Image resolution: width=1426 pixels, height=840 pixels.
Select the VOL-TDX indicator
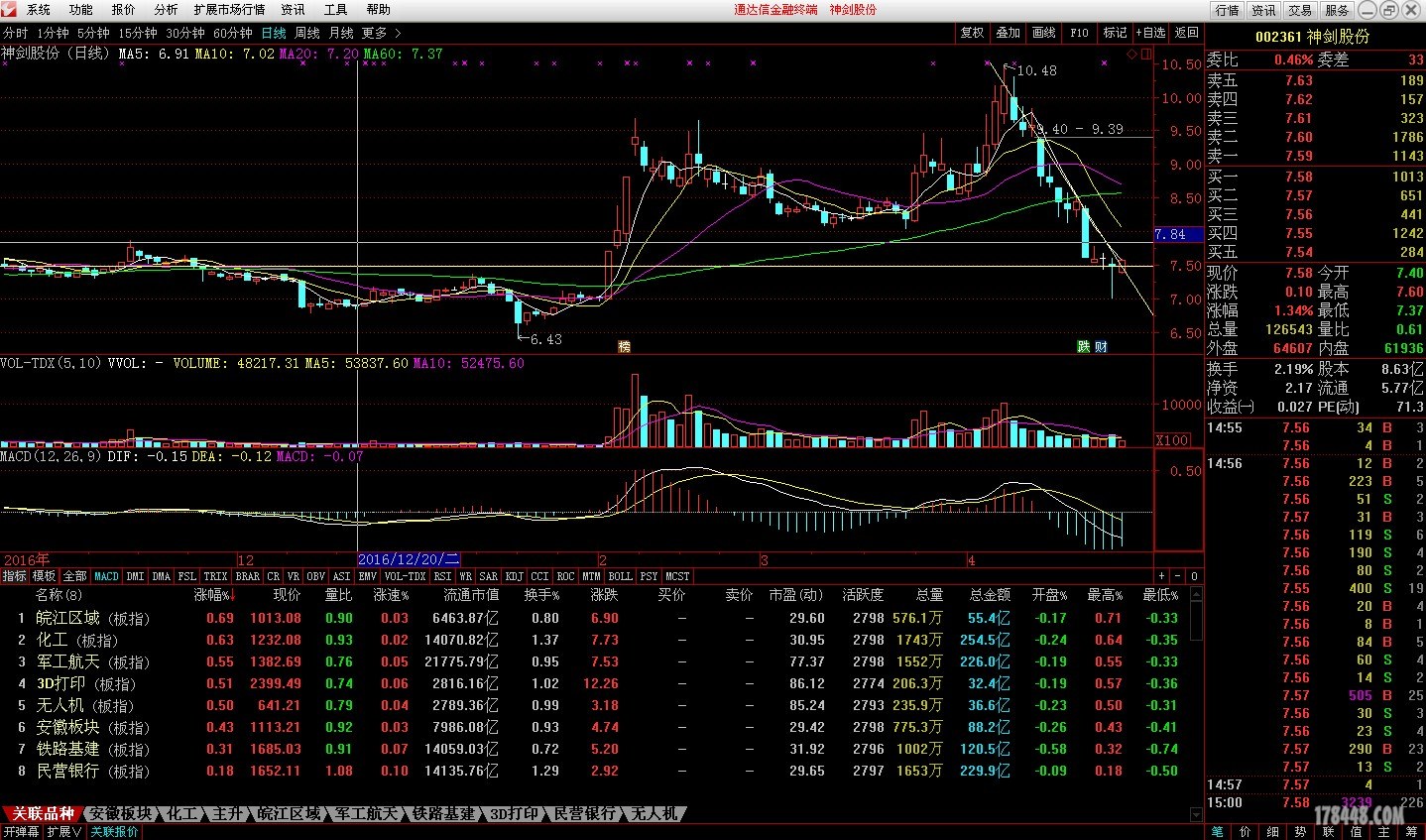(x=405, y=575)
